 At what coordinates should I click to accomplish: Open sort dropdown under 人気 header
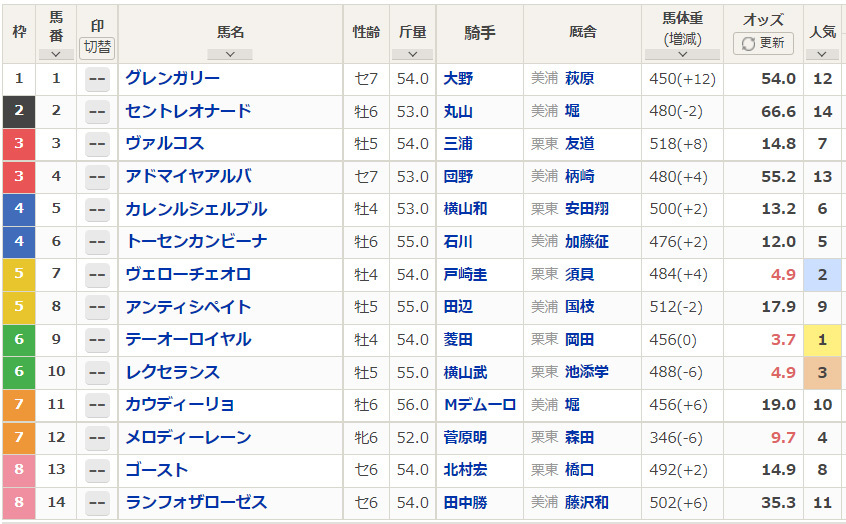(x=822, y=54)
